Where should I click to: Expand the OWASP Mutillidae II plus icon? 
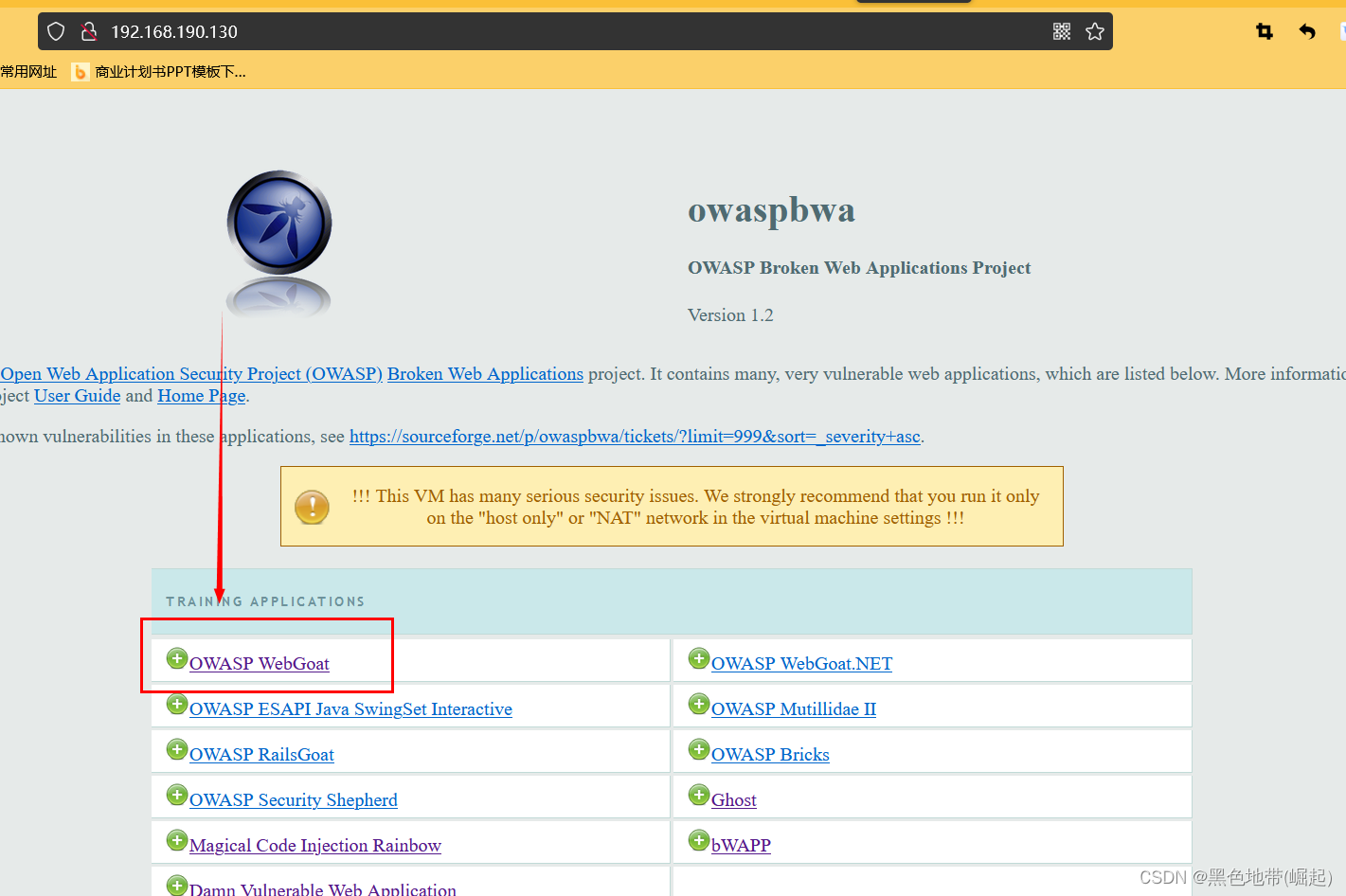699,704
